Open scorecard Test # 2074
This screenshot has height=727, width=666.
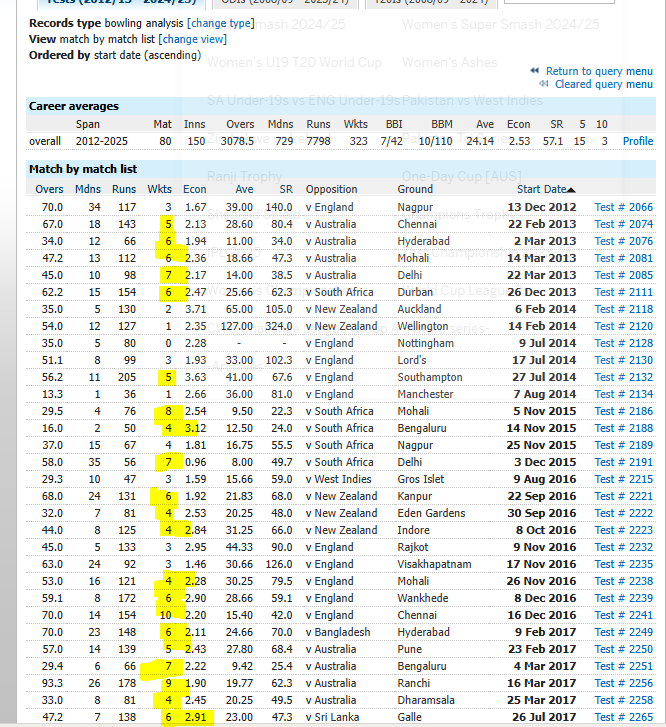coord(623,224)
